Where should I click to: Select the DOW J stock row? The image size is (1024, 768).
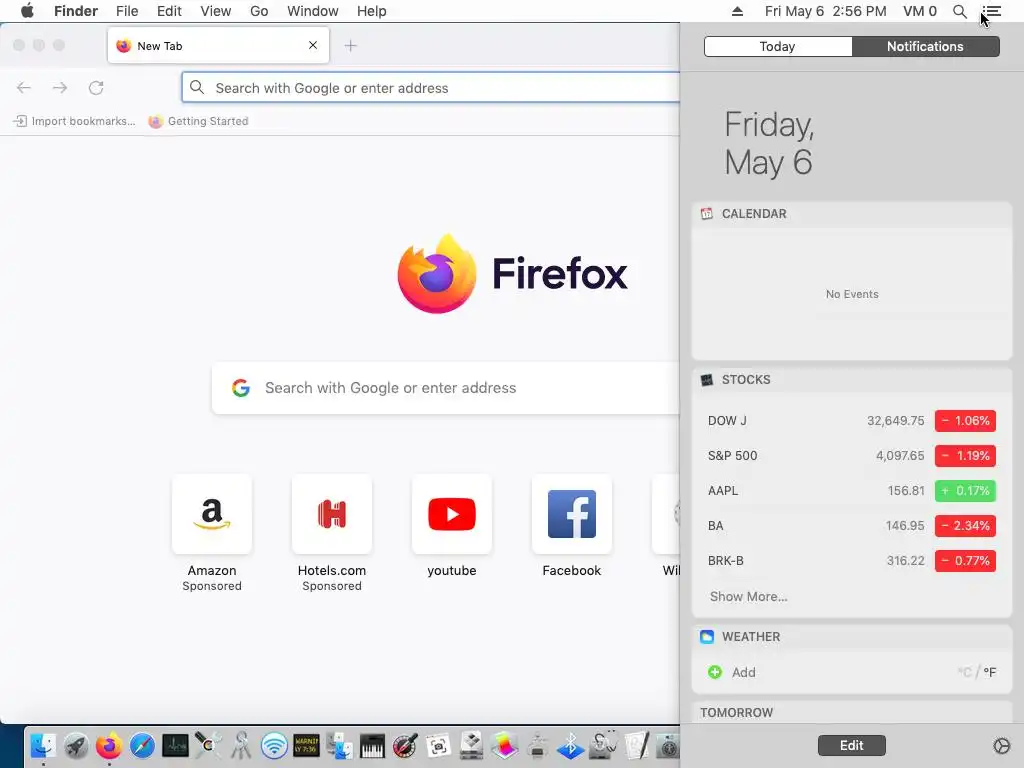[852, 421]
